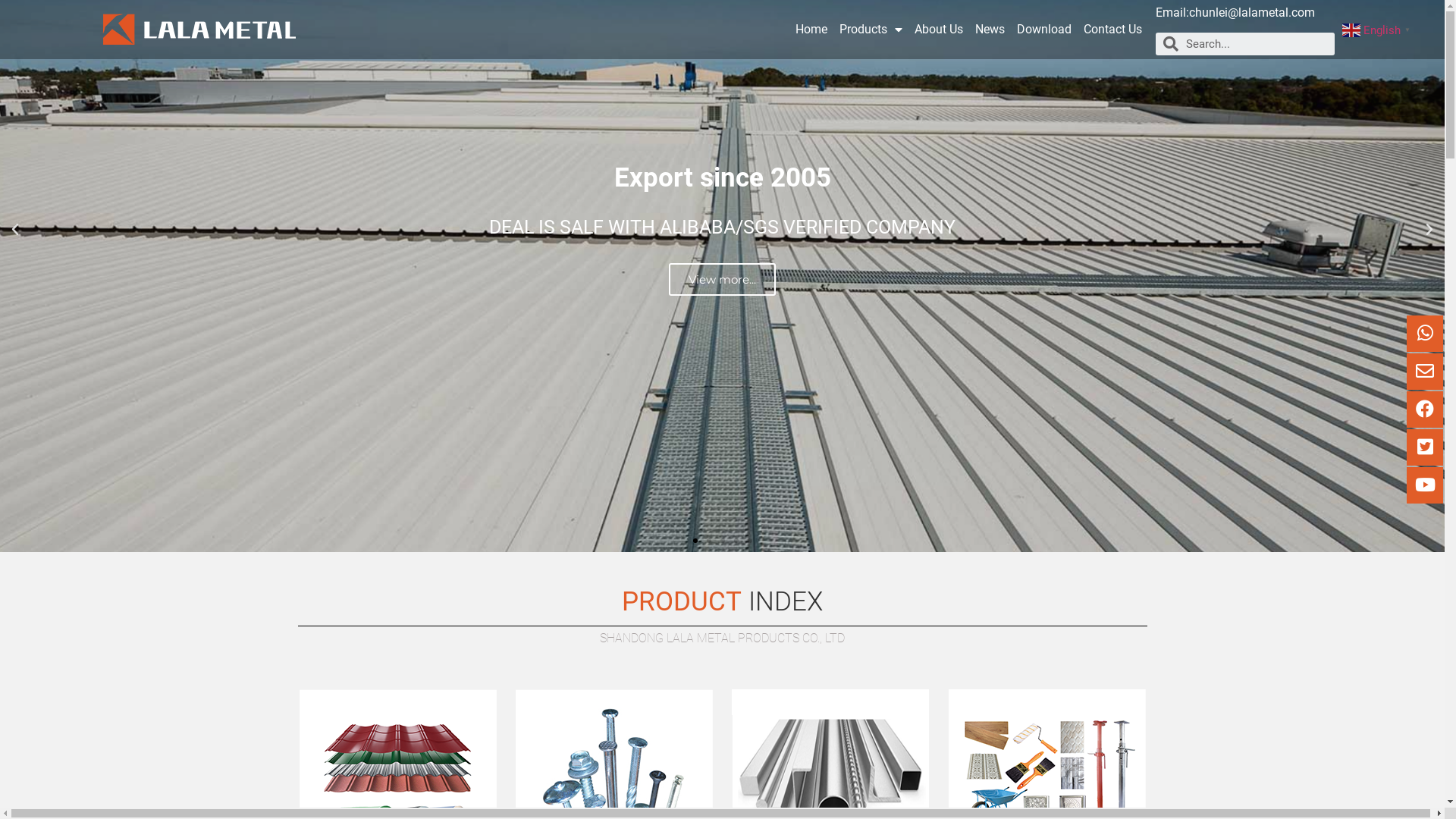This screenshot has width=1456, height=819.
Task: Click the View more button
Action: pos(722,280)
